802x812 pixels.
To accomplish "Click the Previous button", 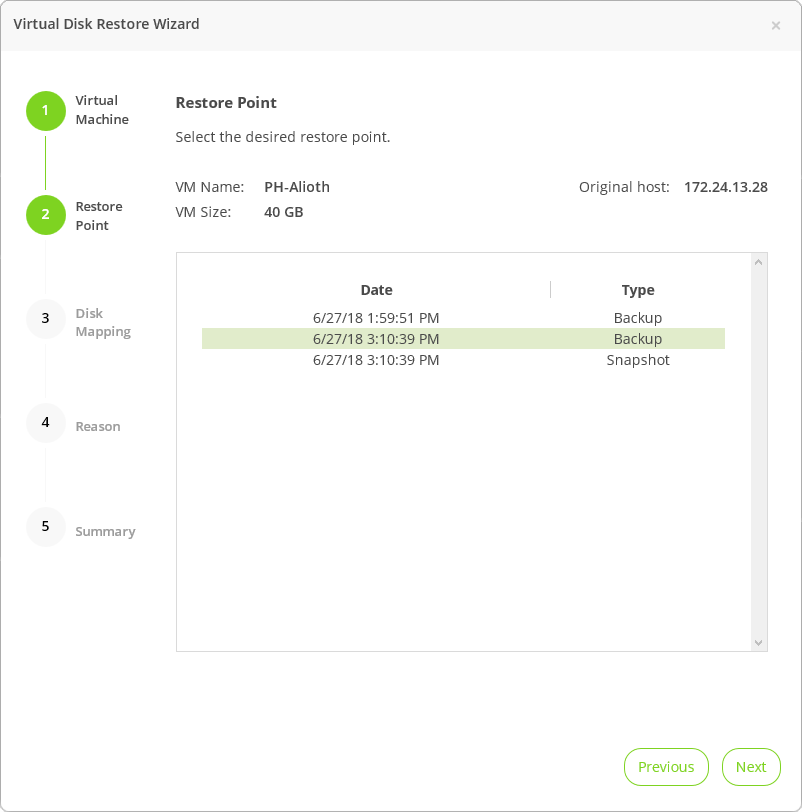I will click(666, 767).
